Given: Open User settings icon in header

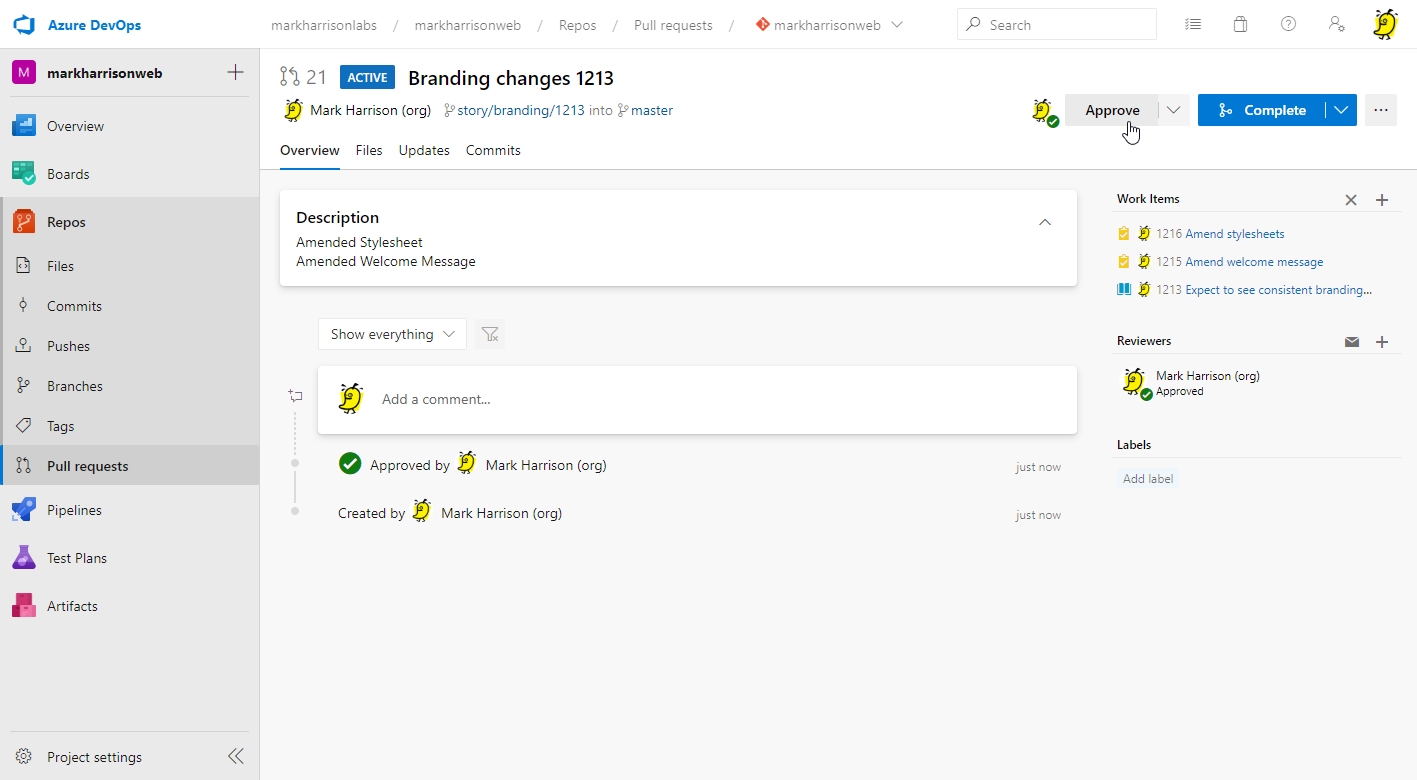Looking at the screenshot, I should tap(1336, 25).
